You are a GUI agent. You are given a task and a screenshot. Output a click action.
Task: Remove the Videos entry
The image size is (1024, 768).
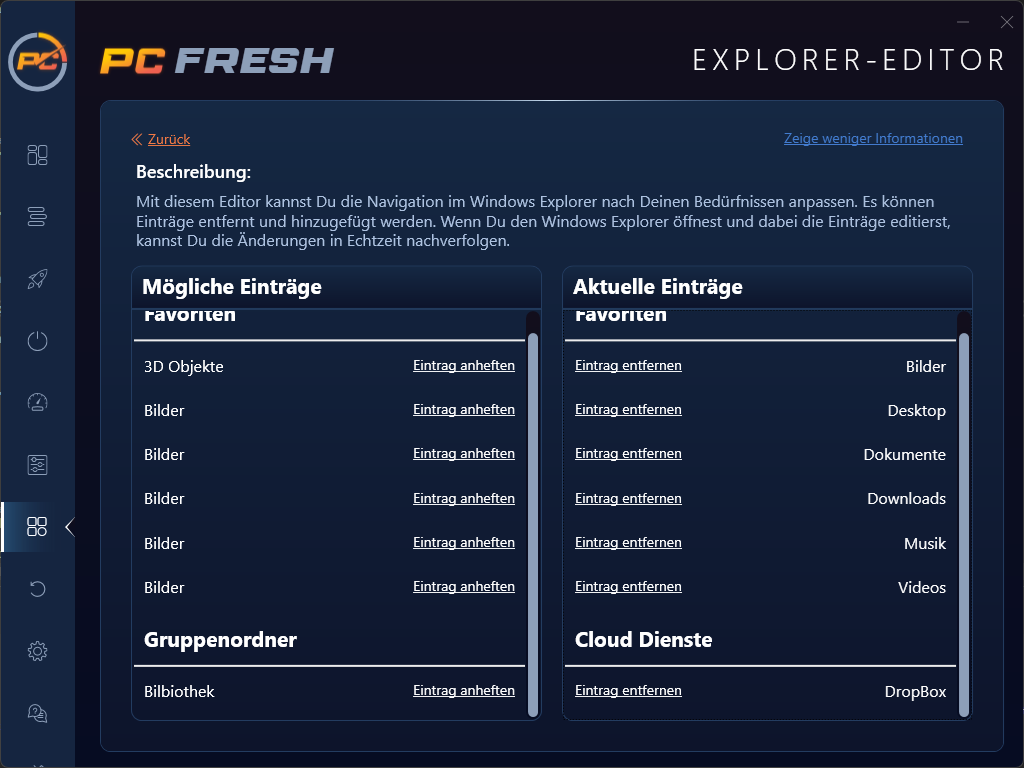coord(628,586)
